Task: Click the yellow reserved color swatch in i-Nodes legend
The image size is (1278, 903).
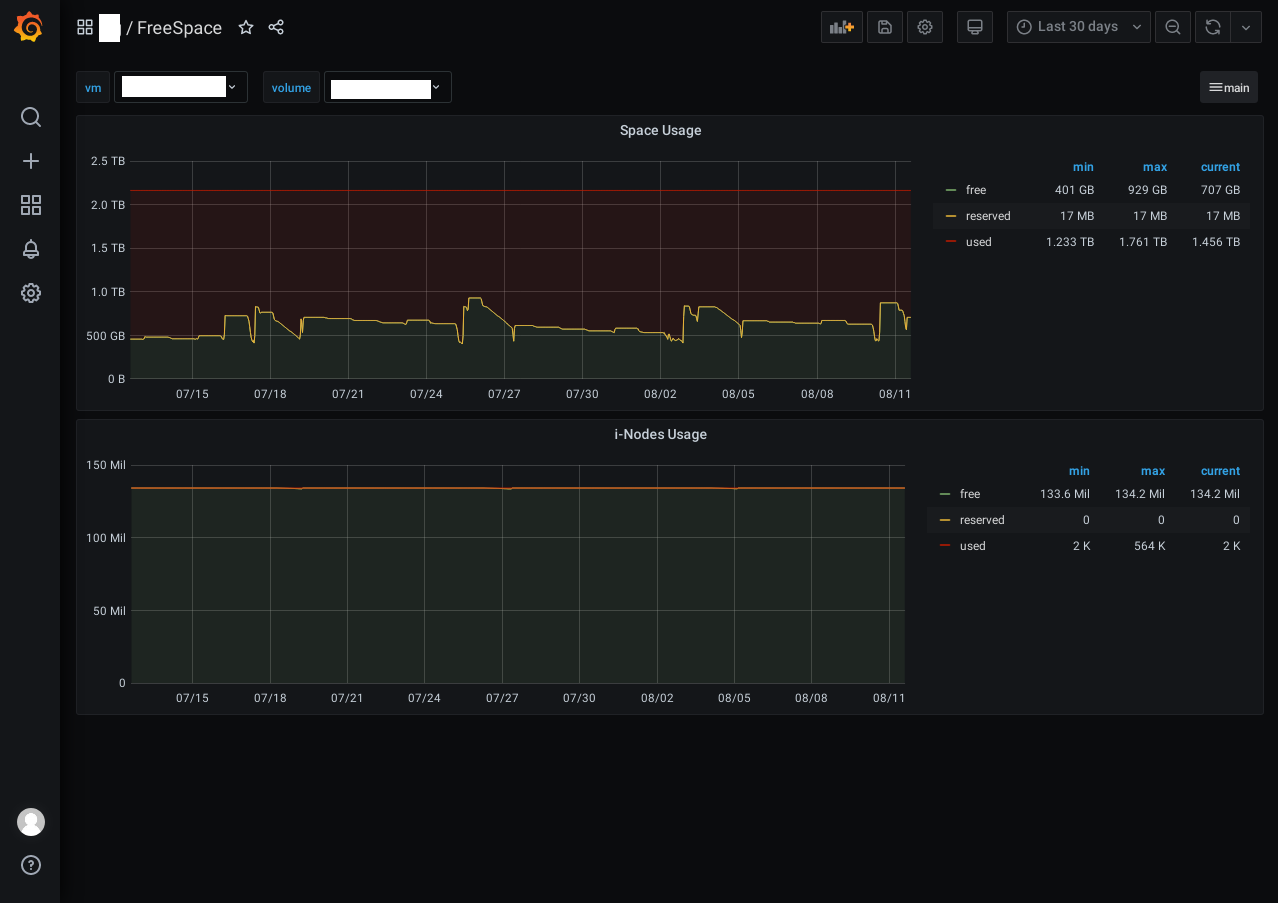Action: [945, 520]
